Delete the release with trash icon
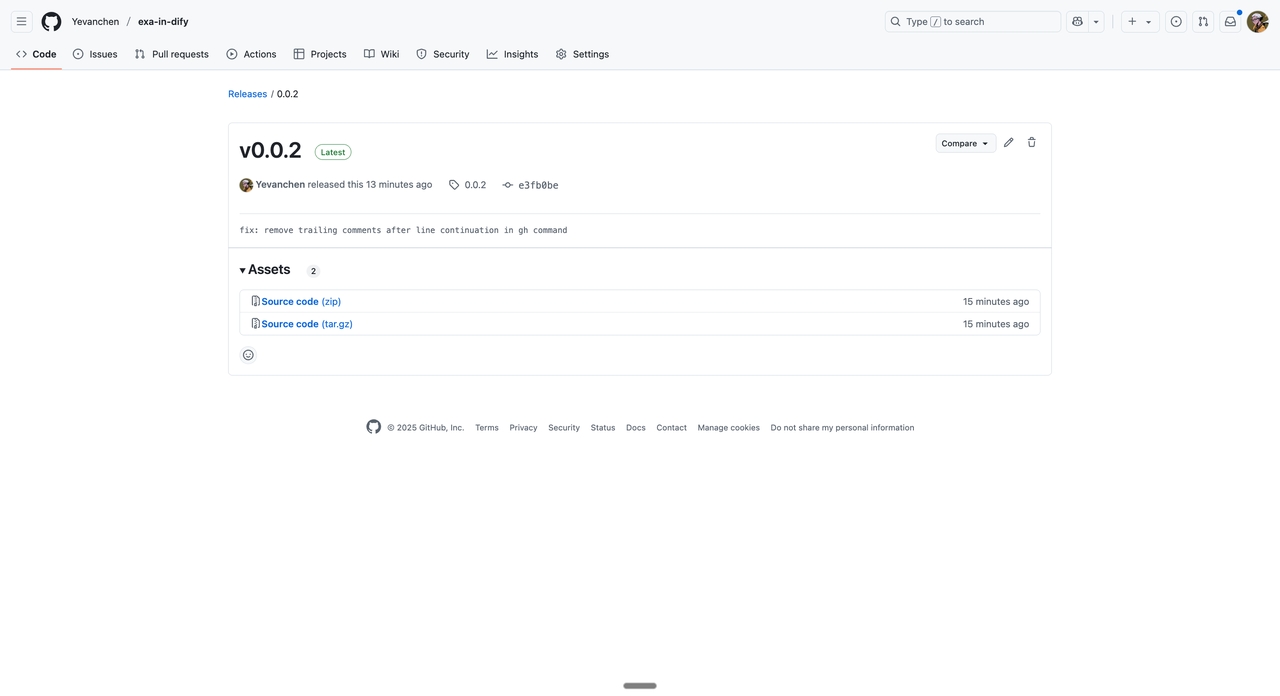Image resolution: width=1280 pixels, height=696 pixels. pyautogui.click(x=1032, y=143)
